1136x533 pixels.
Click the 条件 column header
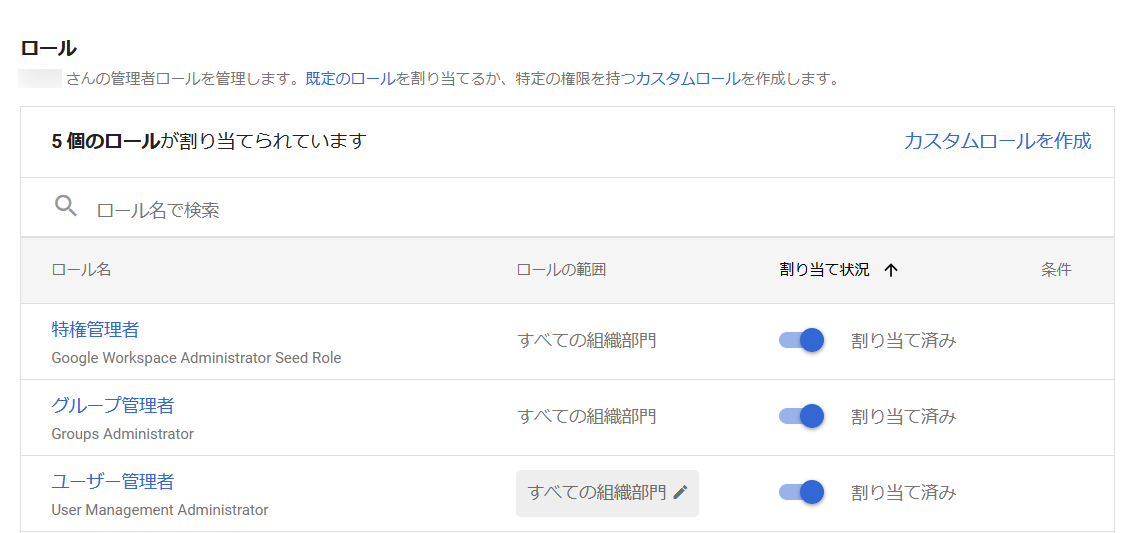coord(1056,270)
